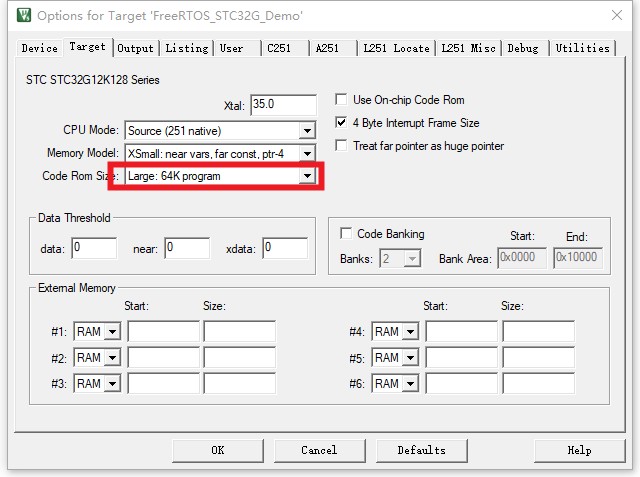Close the Options for Target dialog
Screen dimensions: 640x477
click(x=617, y=15)
